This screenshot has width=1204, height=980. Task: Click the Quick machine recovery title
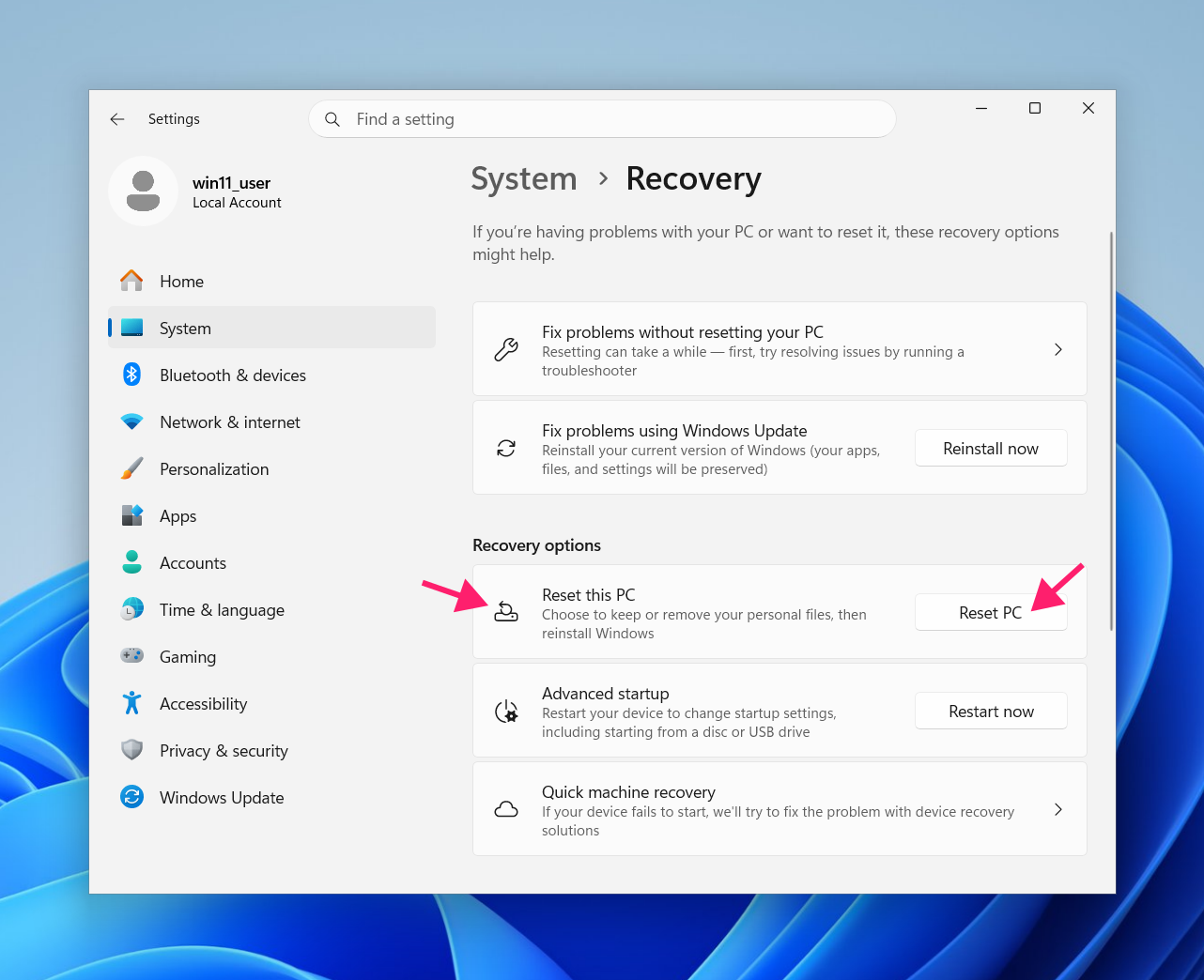click(x=628, y=792)
